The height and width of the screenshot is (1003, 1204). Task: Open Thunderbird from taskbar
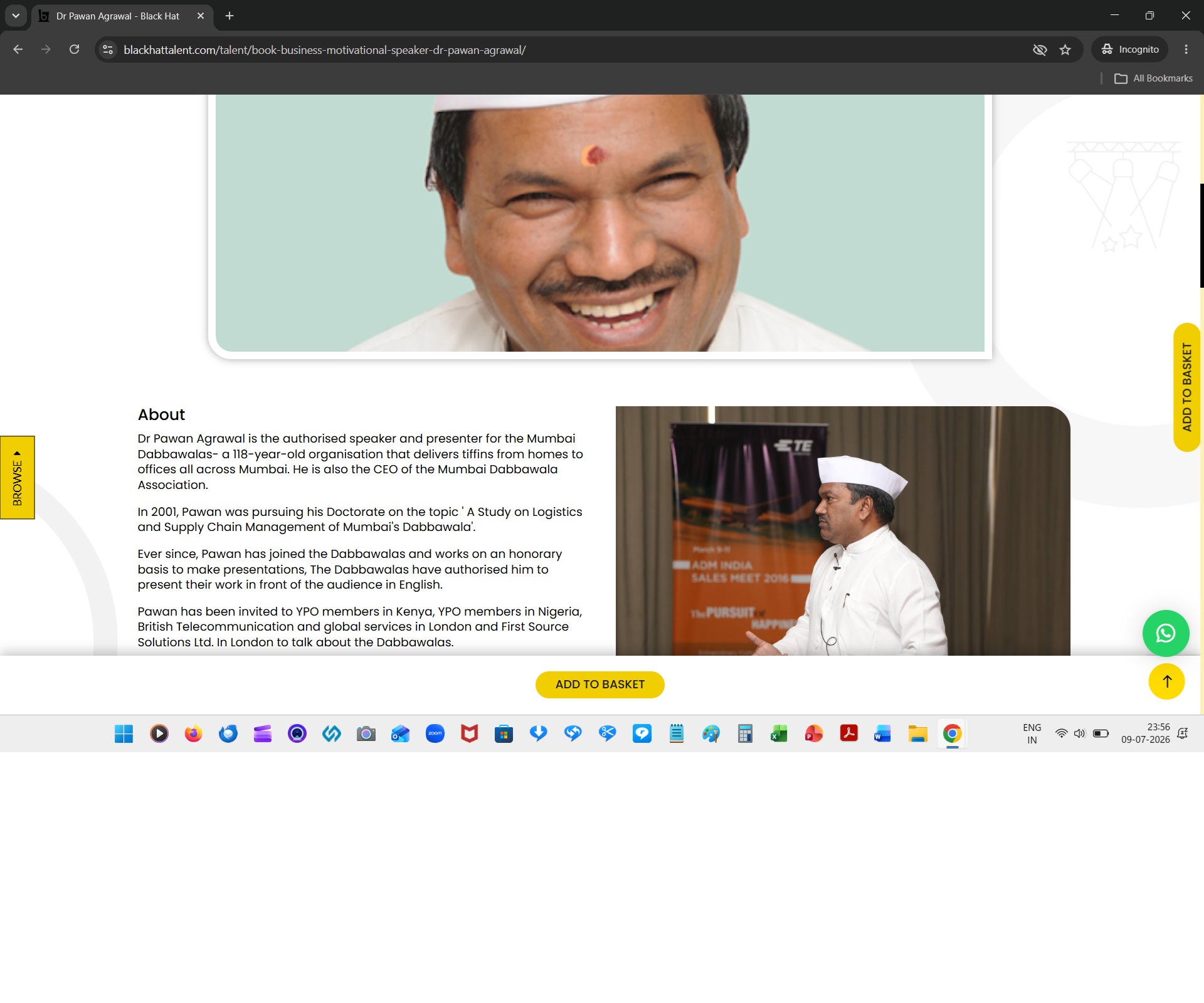(x=228, y=733)
